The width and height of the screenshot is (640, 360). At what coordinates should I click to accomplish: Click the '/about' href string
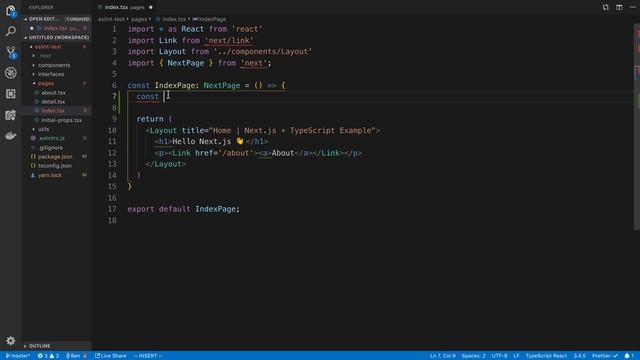[236, 153]
